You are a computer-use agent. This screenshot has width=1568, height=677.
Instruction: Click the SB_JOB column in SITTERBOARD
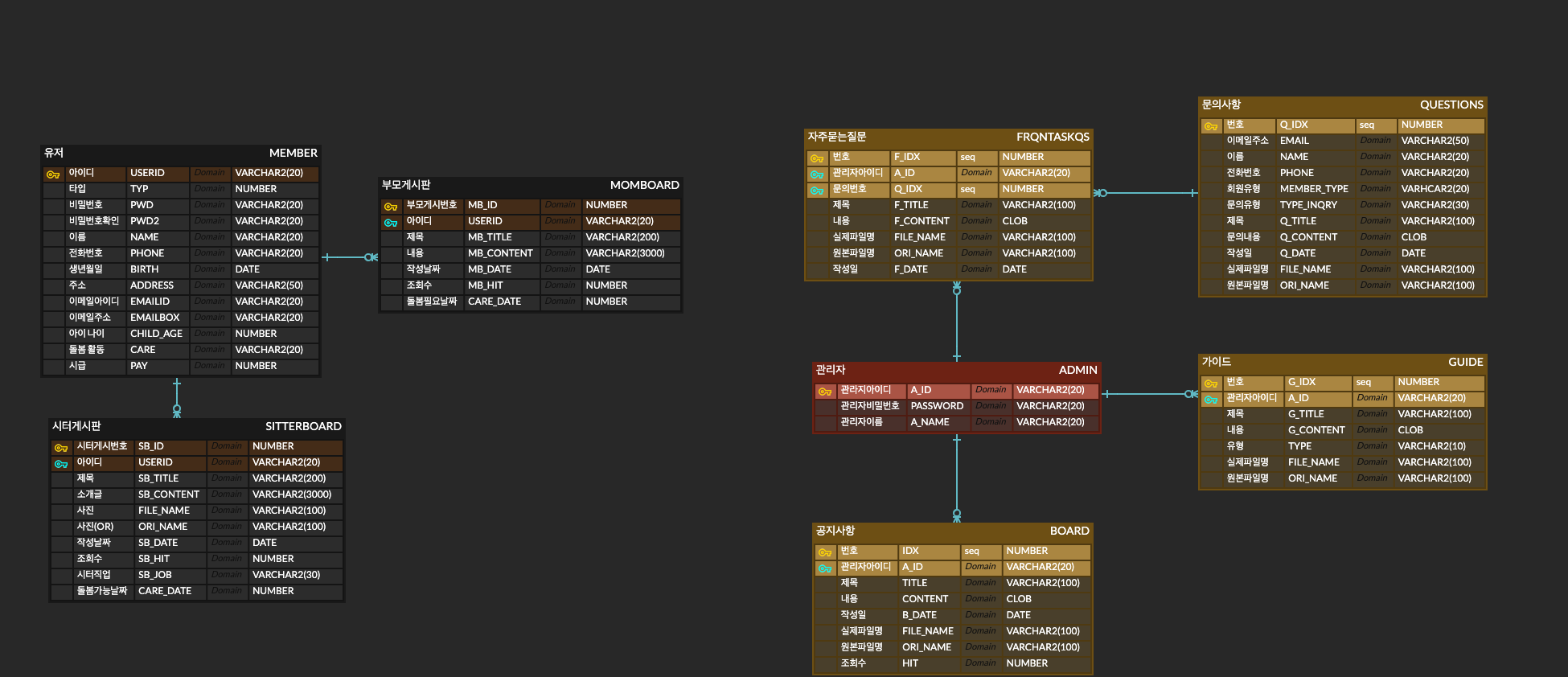(x=155, y=575)
